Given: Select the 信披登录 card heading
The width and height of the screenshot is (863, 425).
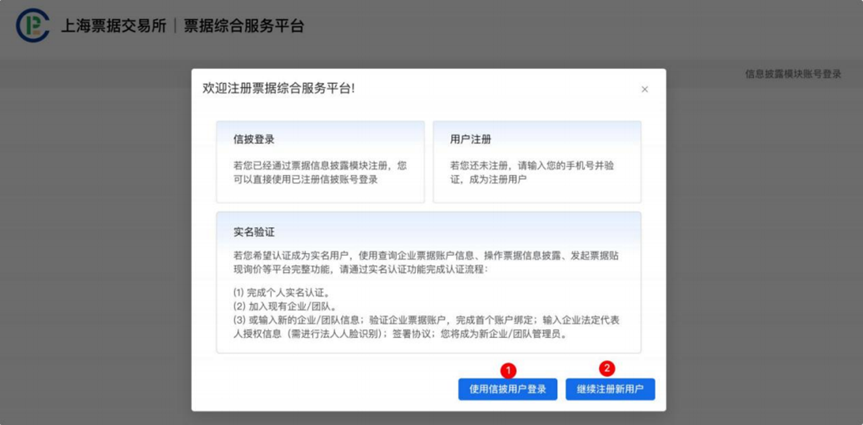Looking at the screenshot, I should (254, 139).
